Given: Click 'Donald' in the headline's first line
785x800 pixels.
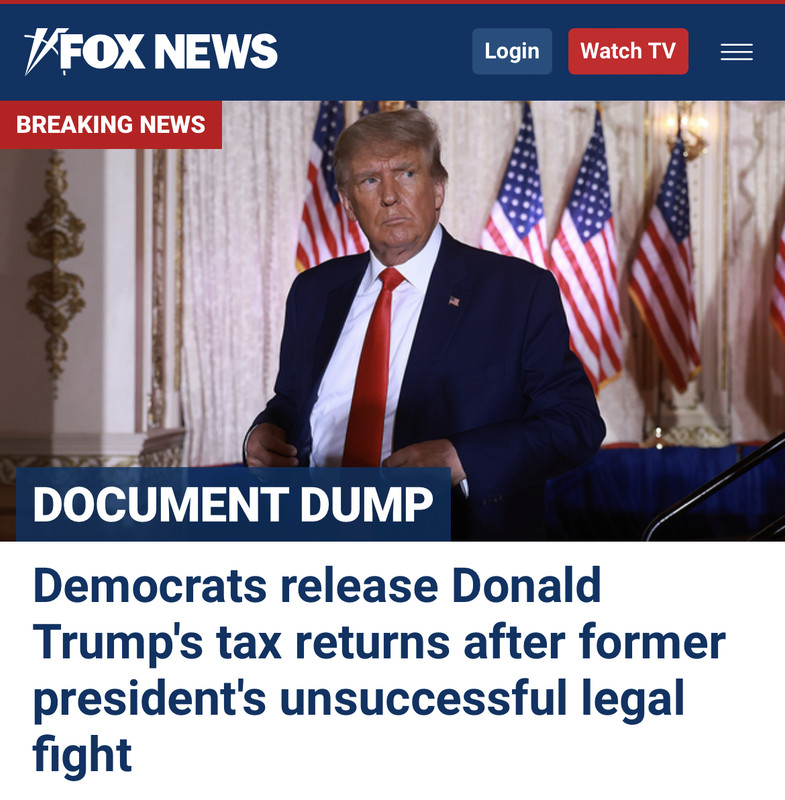Looking at the screenshot, I should (526, 586).
